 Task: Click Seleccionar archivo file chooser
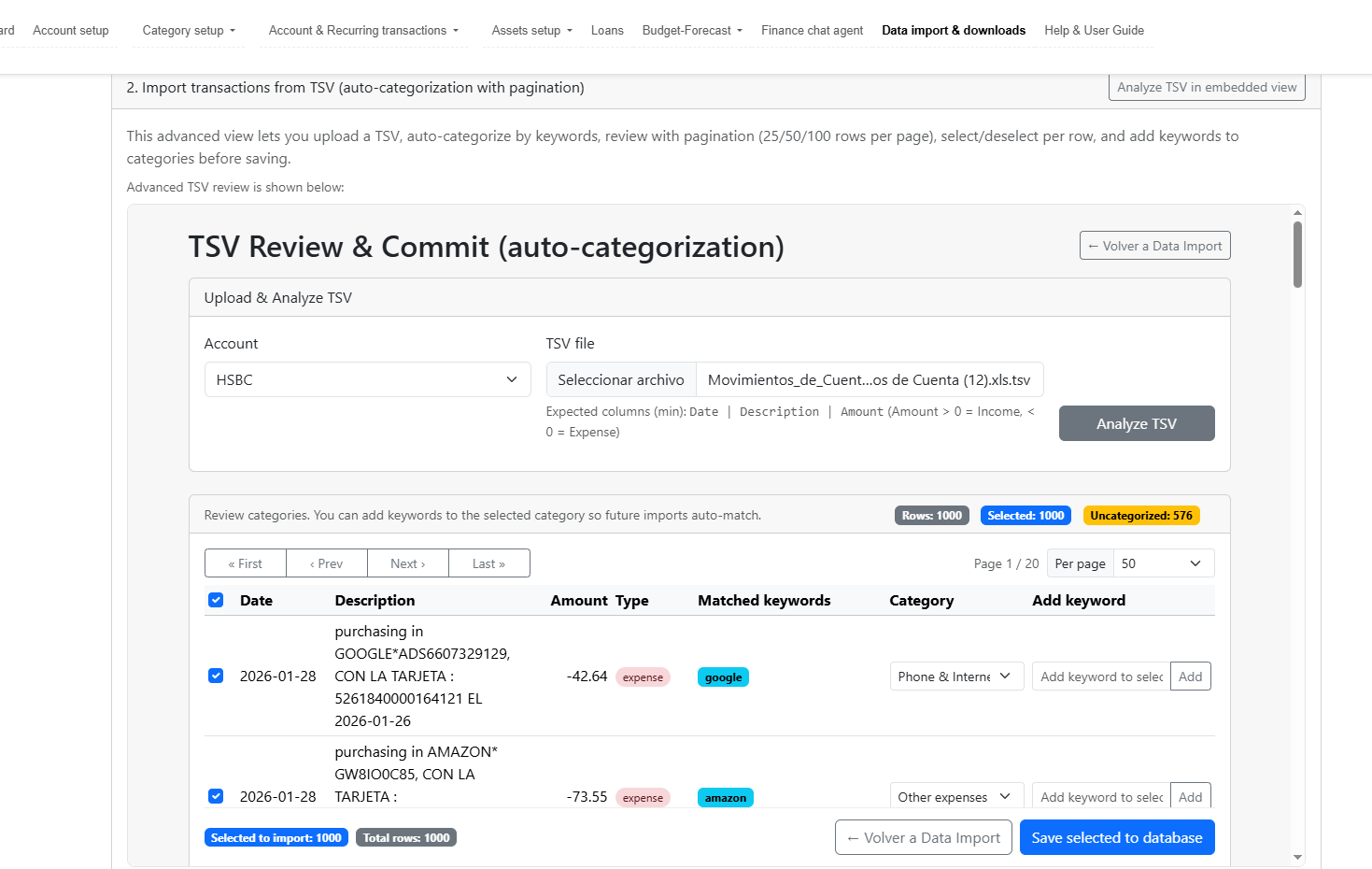point(621,379)
